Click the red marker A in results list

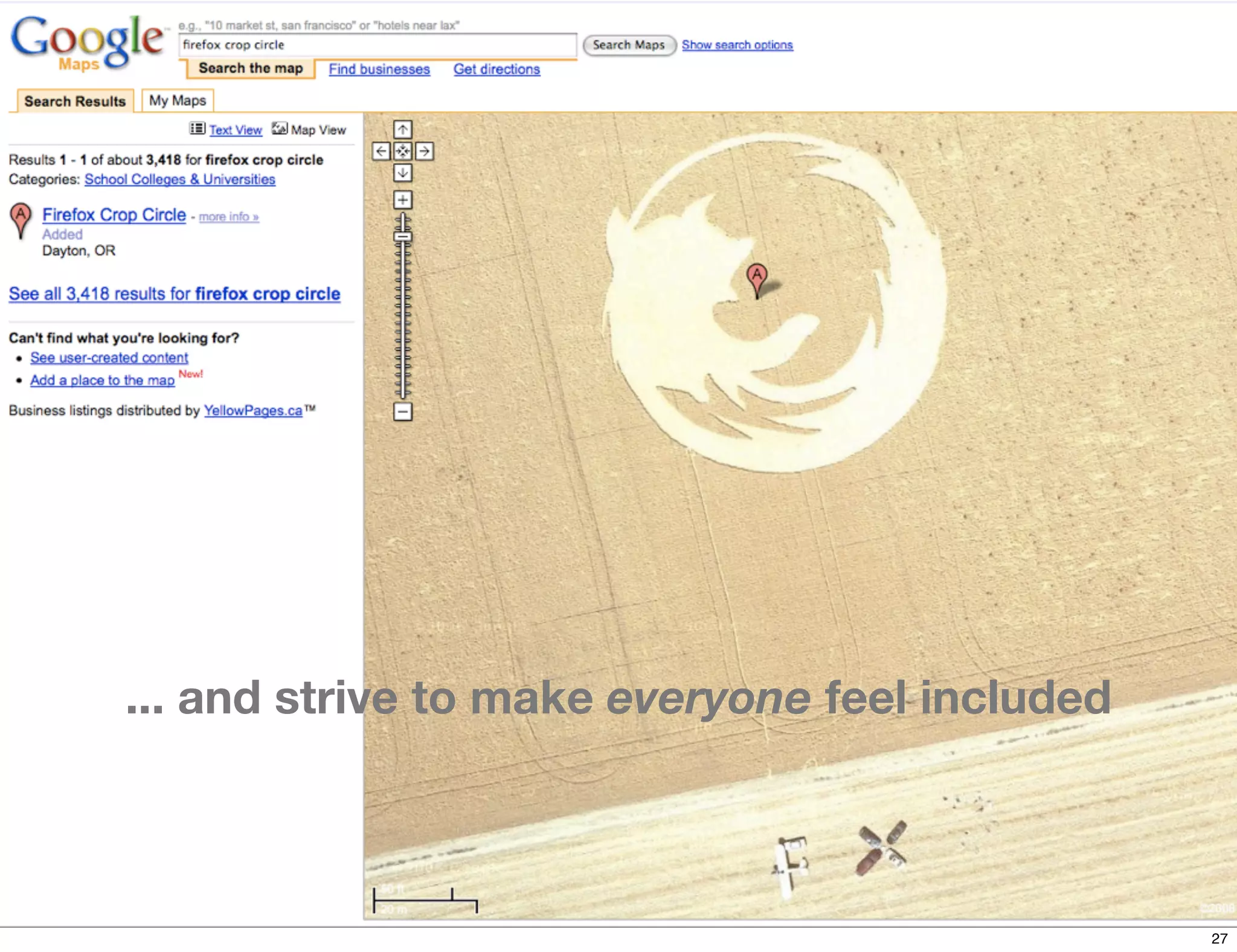click(21, 220)
